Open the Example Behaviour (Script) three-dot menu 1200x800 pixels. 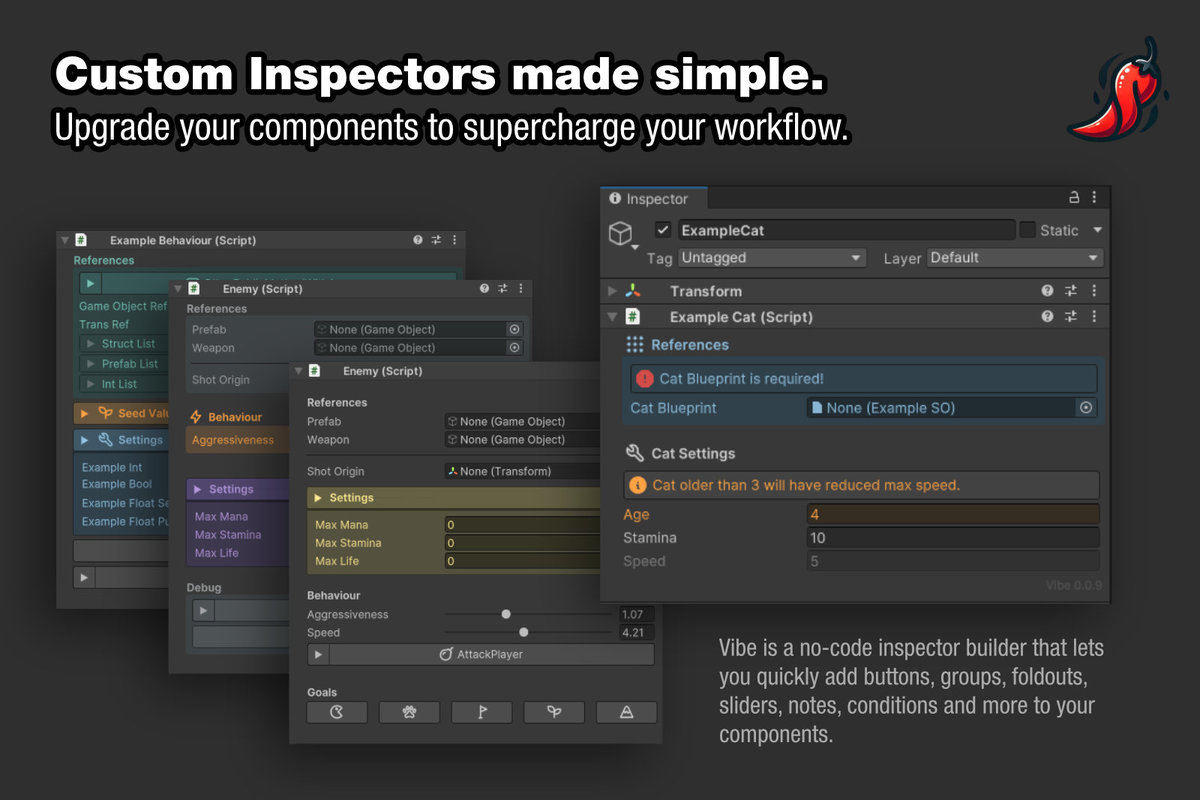point(455,240)
